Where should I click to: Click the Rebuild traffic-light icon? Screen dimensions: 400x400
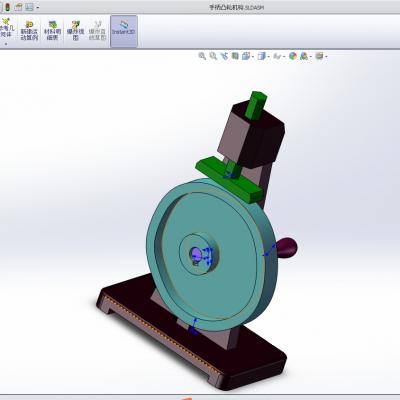[8, 7]
